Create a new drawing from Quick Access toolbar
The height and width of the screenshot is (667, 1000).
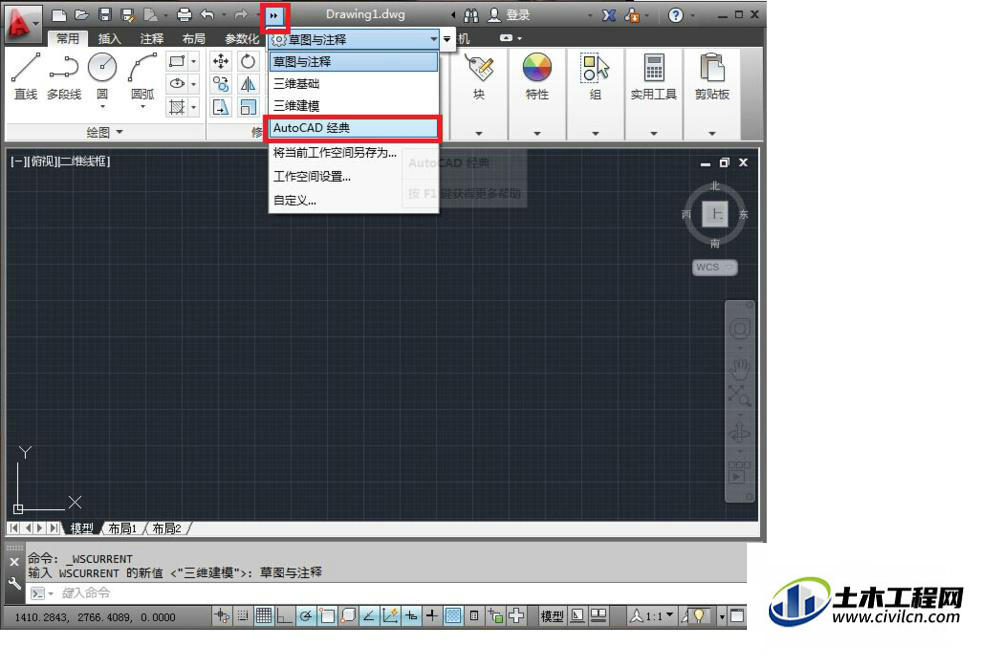(59, 15)
